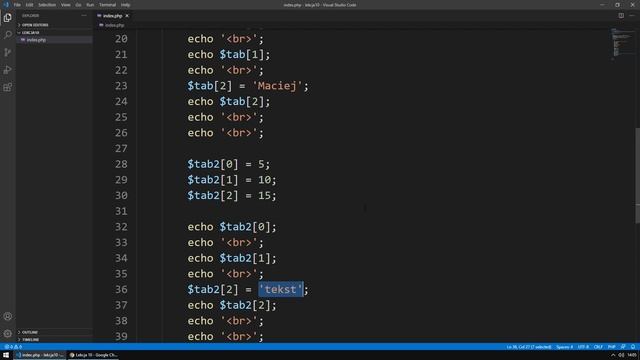This screenshot has height=360, width=640.
Task: Open the Explorer view in activity bar
Action: click(x=7, y=18)
